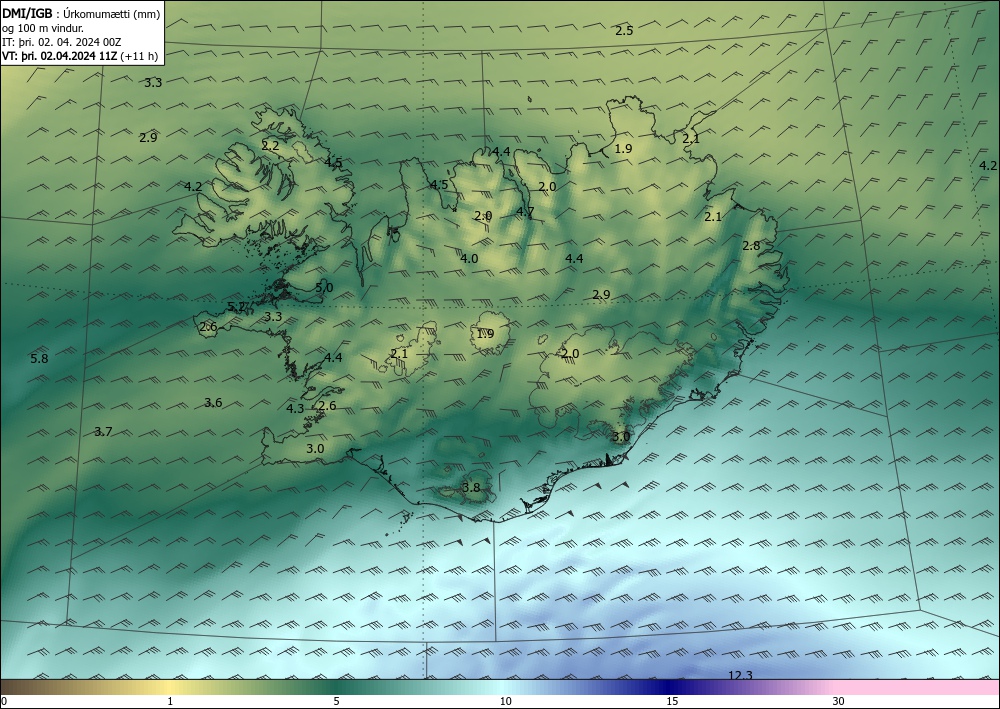Click the 5.8 value over the ocean
Viewport: 1000px width, 709px height.
[x=40, y=359]
